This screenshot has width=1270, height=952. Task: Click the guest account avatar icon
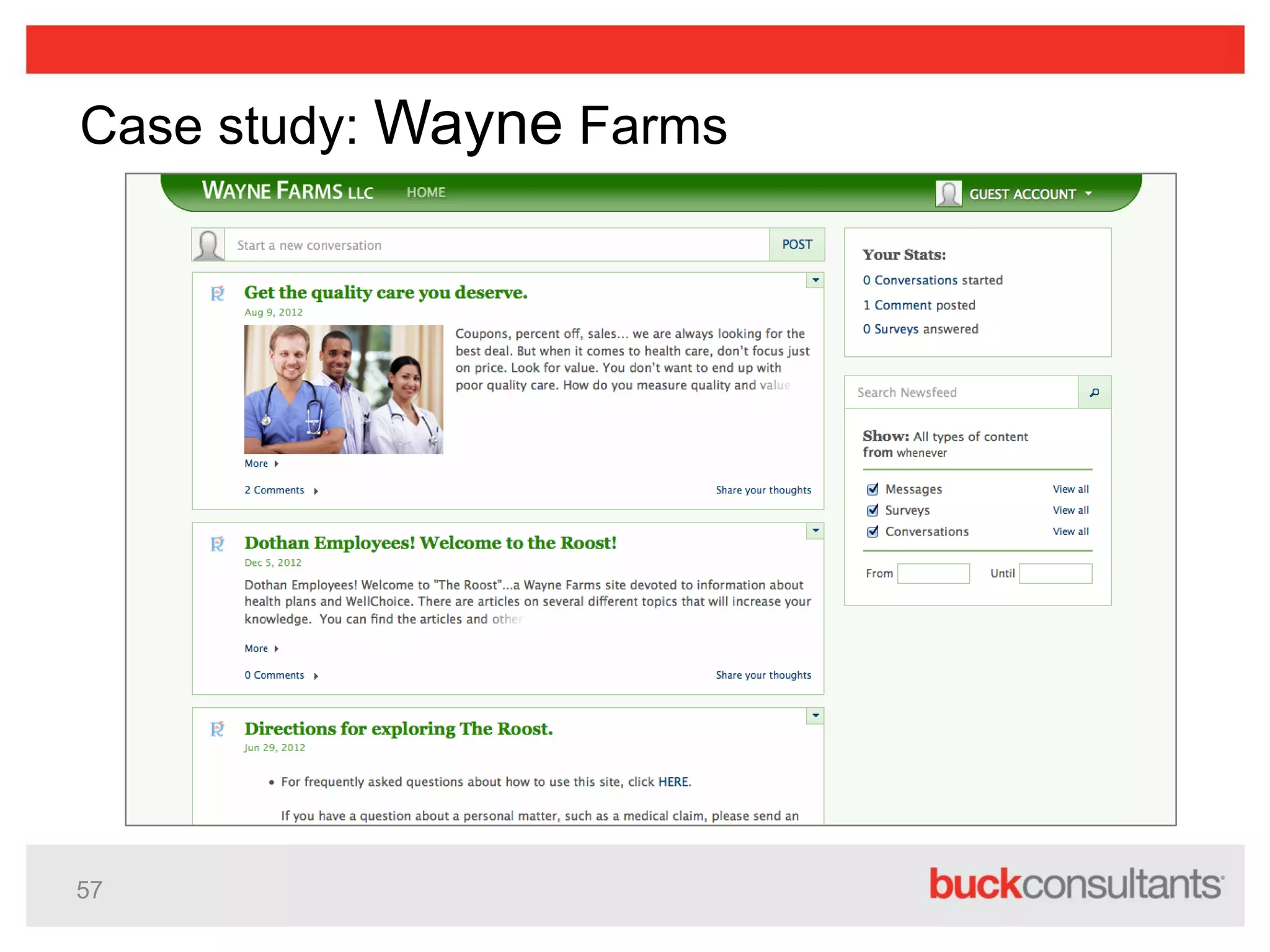[x=948, y=194]
